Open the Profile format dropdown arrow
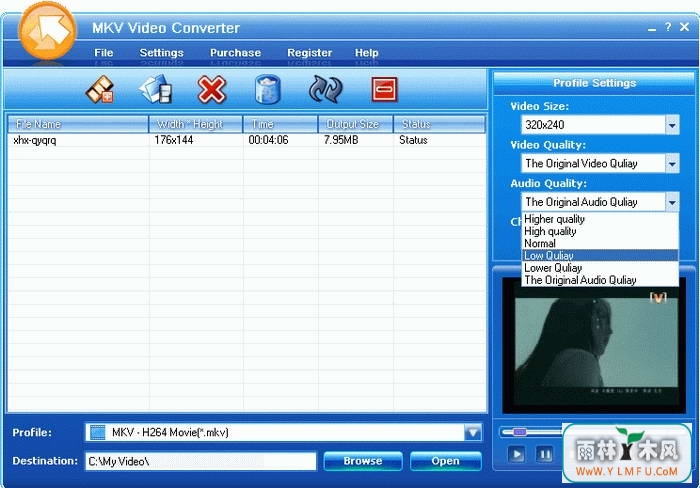 point(473,432)
